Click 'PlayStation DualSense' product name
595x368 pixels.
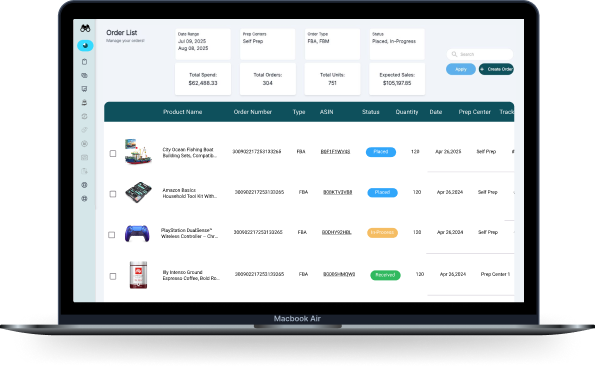pos(189,233)
